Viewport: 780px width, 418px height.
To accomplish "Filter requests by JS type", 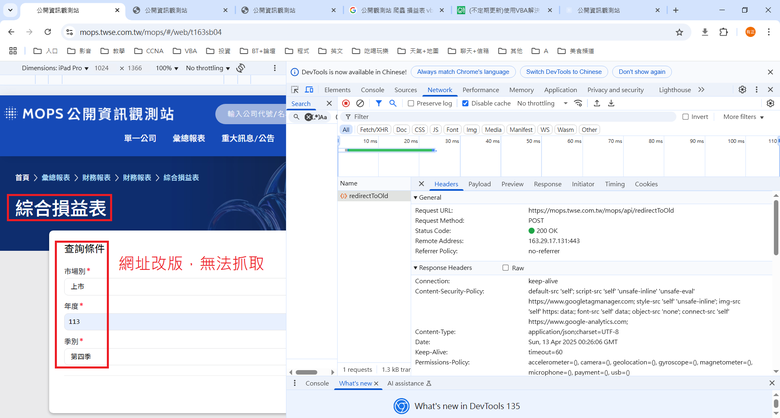I will tap(435, 130).
